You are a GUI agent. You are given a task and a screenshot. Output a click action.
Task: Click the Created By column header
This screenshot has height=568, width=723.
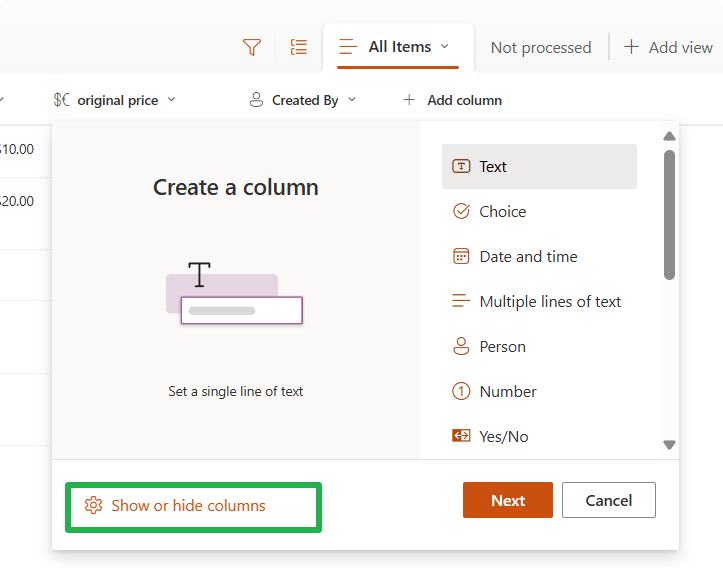[x=302, y=100]
